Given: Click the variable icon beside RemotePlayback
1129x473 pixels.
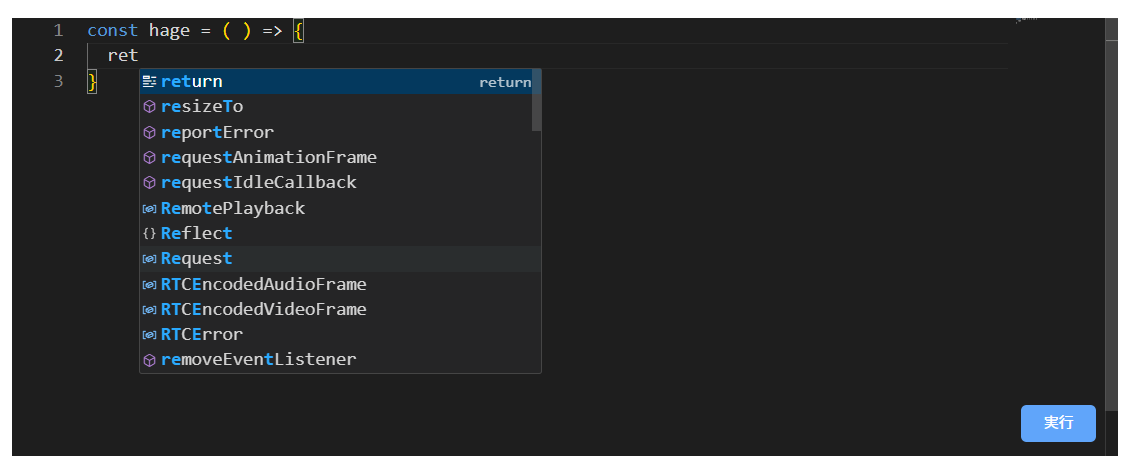Looking at the screenshot, I should coord(150,208).
